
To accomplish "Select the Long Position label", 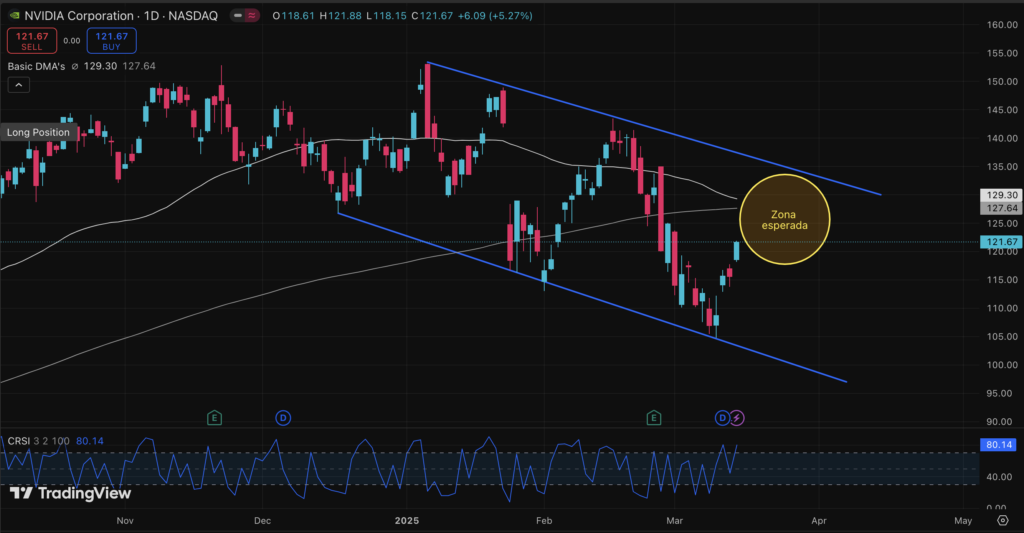I will pos(39,132).
